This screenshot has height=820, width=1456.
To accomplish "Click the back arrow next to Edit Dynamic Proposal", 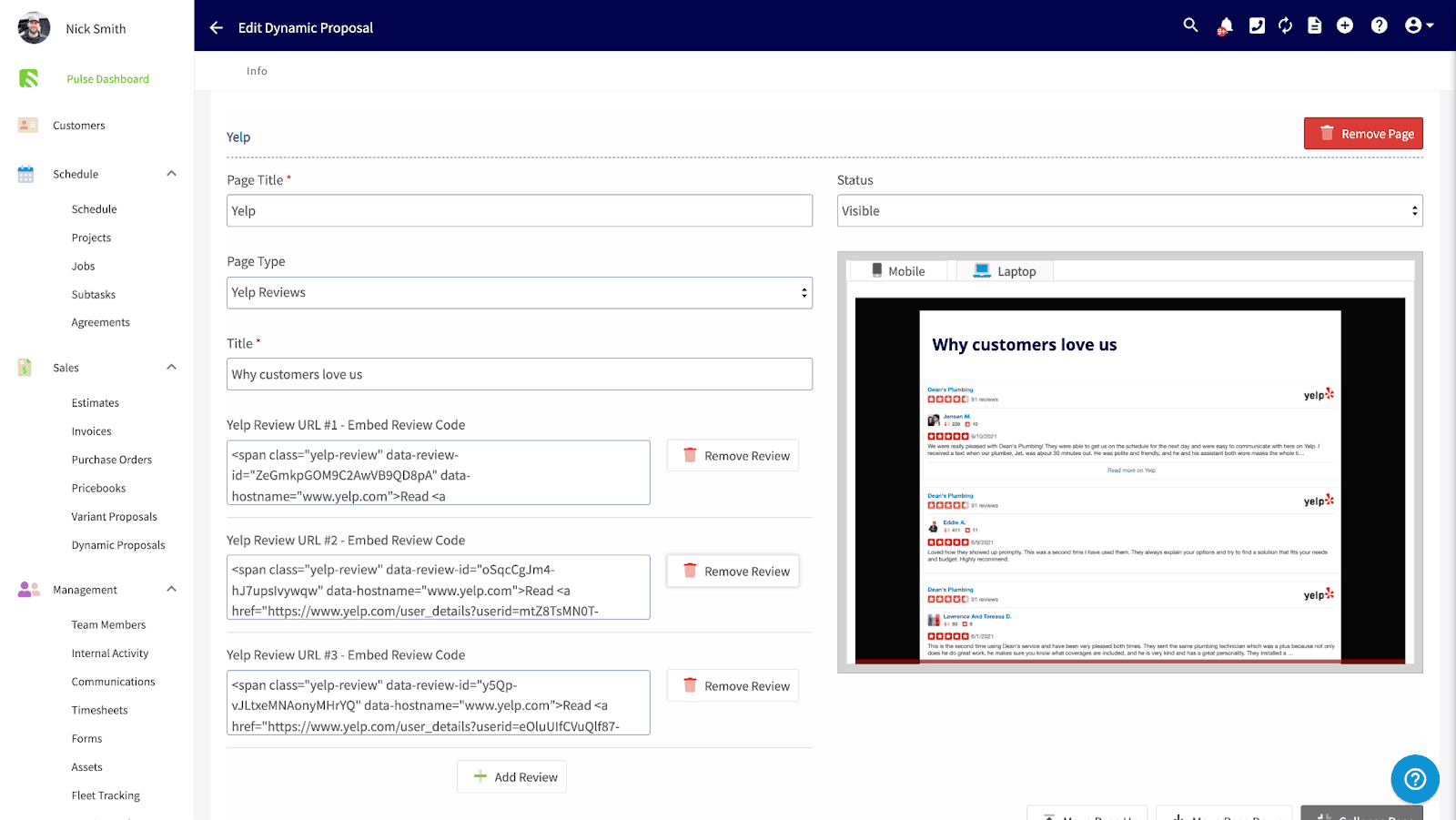I will click(216, 27).
